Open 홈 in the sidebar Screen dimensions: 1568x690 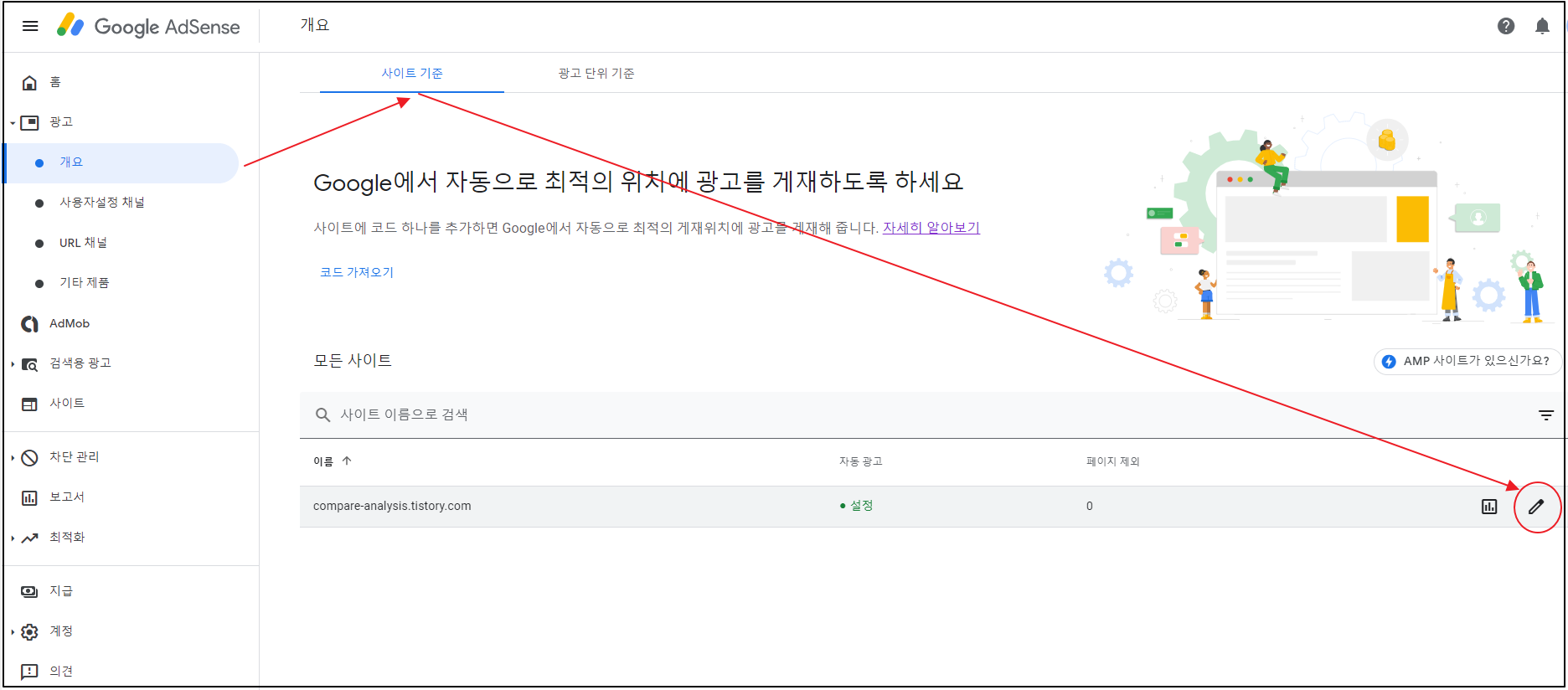pyautogui.click(x=55, y=82)
